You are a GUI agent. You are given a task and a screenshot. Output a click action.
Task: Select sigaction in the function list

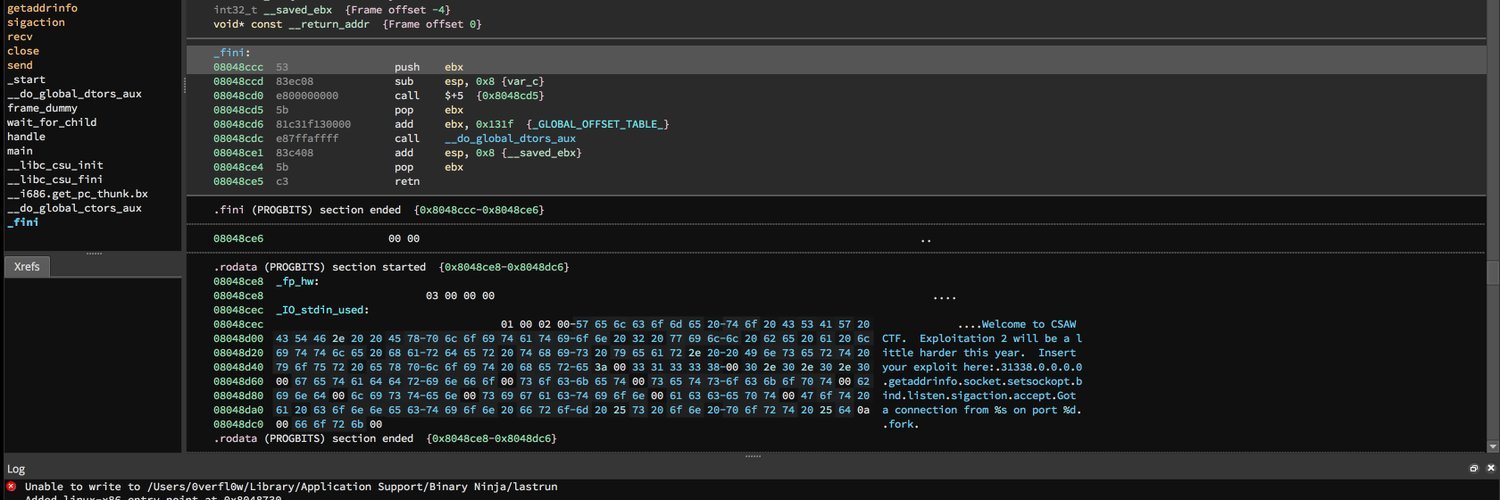coord(36,22)
